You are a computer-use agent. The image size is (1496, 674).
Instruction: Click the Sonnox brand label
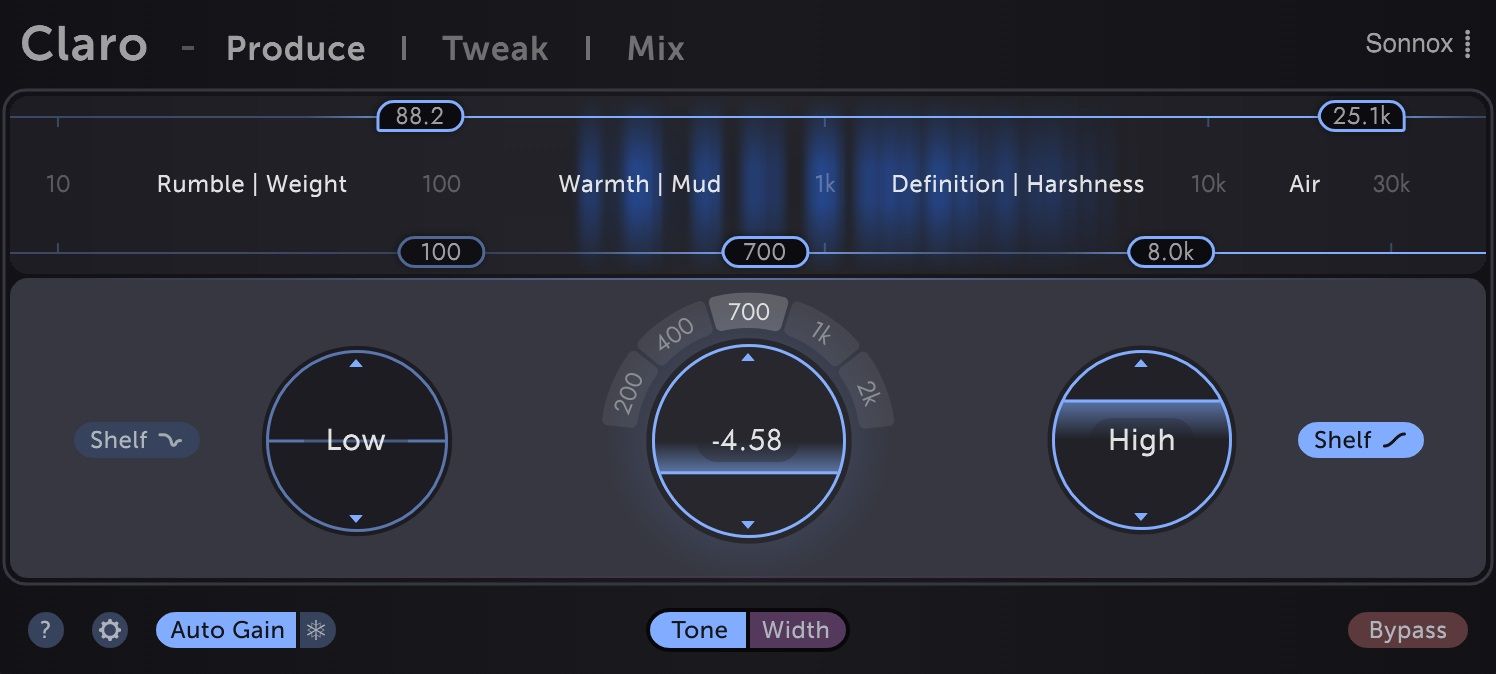click(x=1409, y=44)
